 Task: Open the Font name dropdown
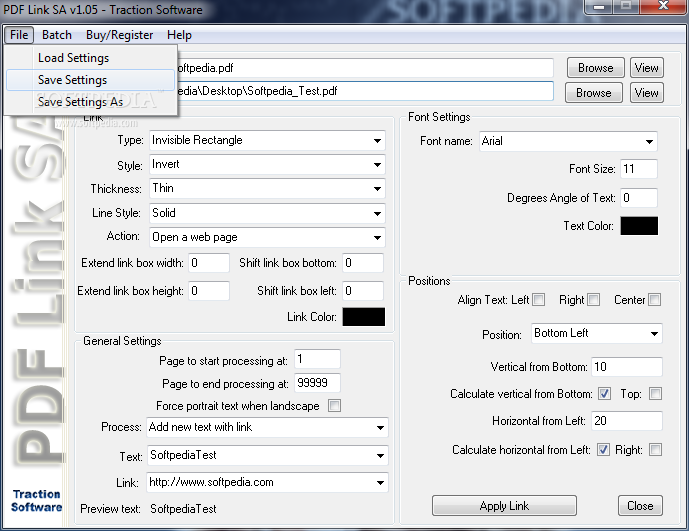[x=649, y=142]
